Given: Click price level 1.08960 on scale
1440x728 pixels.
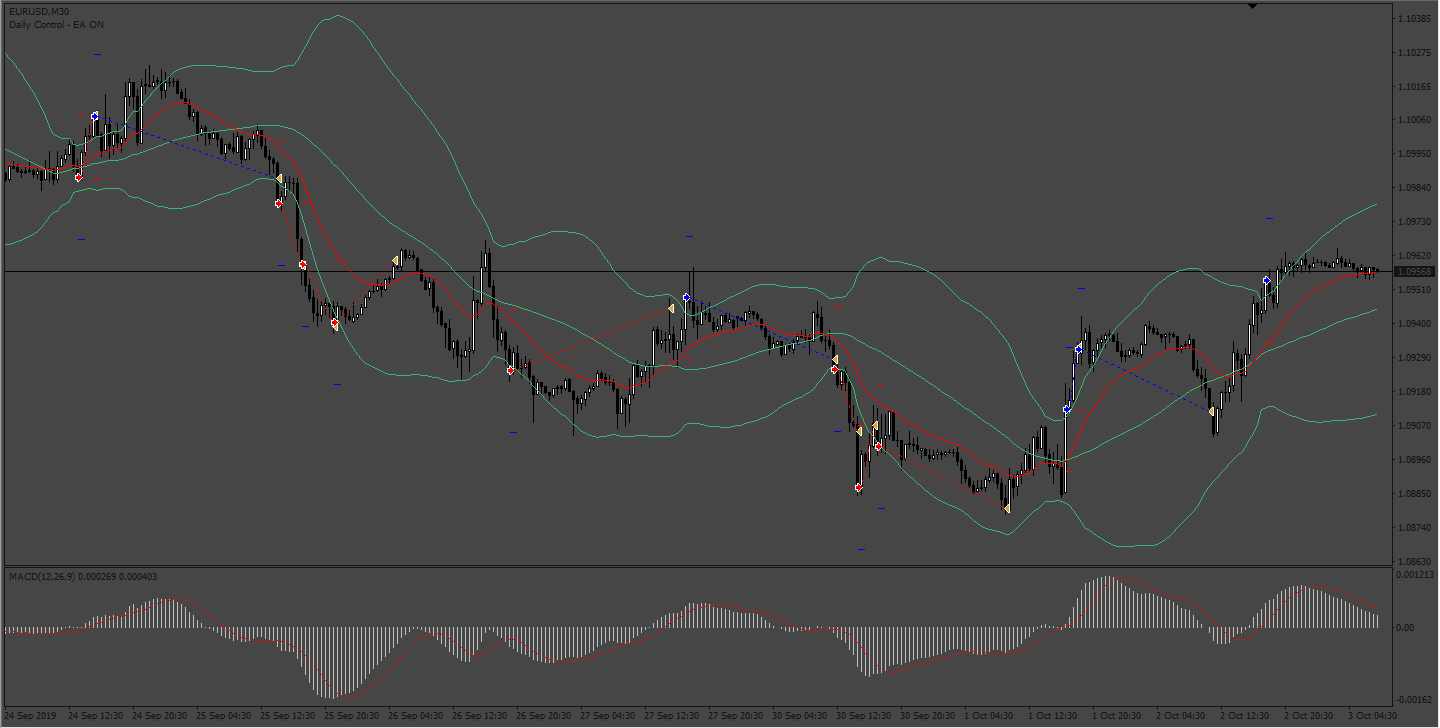Looking at the screenshot, I should coord(1415,460).
